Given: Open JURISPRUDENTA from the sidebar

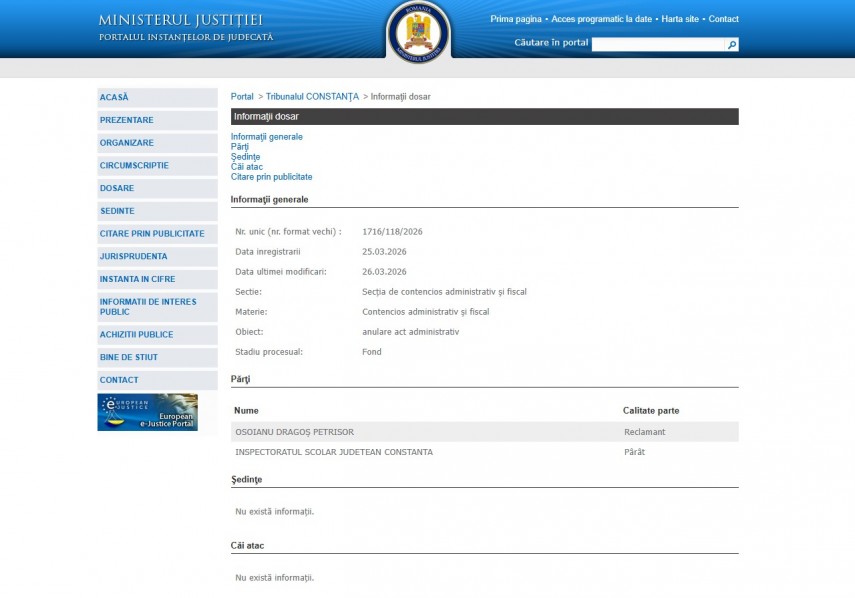Looking at the screenshot, I should coord(134,256).
